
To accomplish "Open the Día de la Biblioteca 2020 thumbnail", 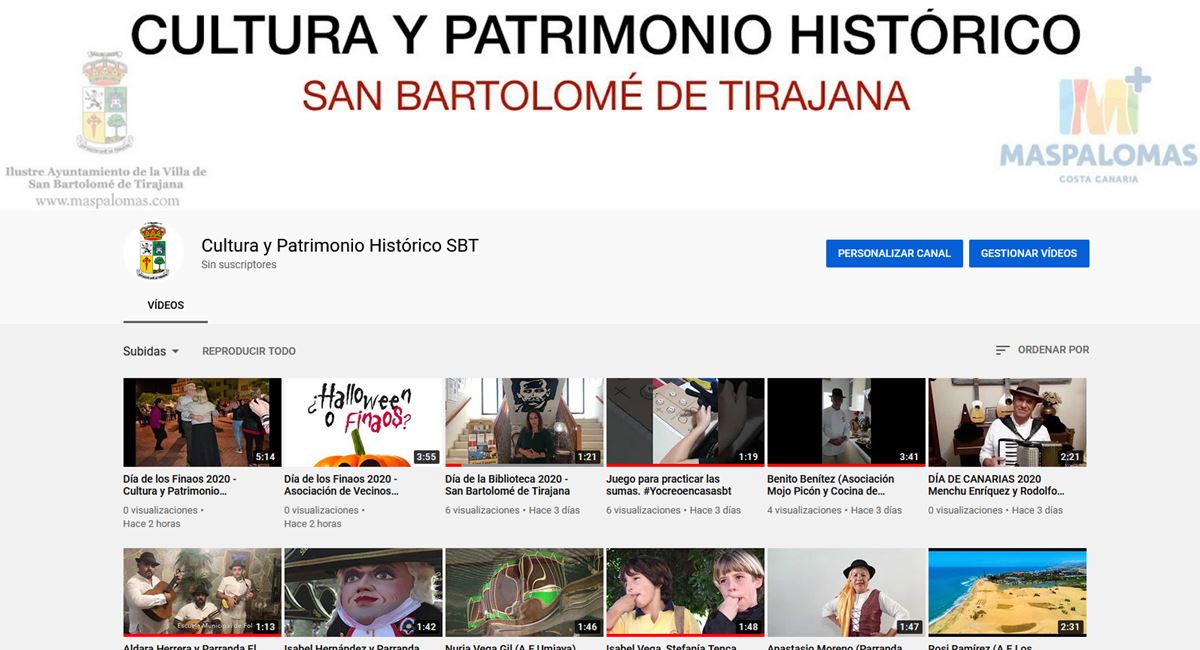I will coord(524,422).
